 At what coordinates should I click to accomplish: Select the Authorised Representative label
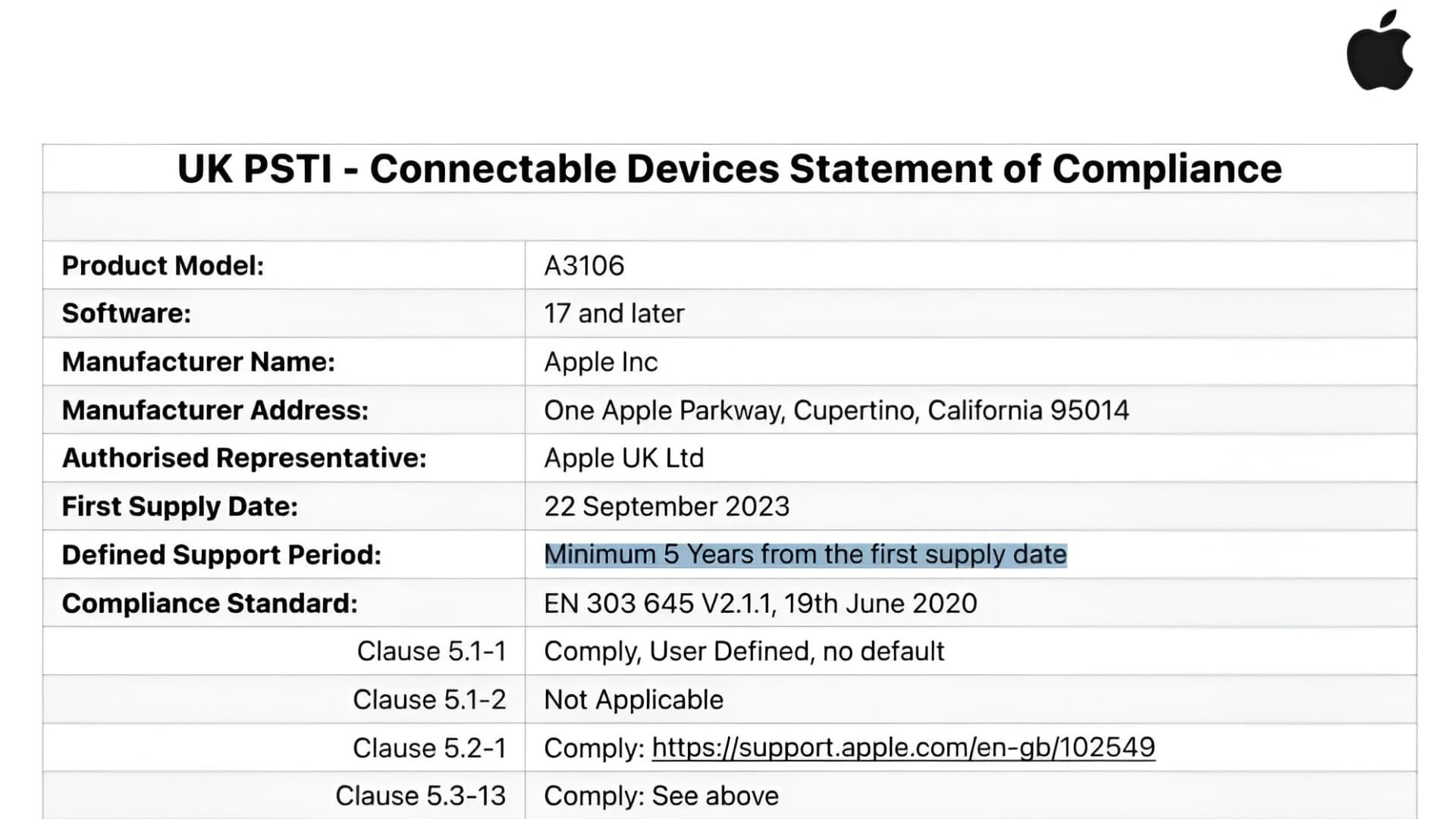coord(243,458)
